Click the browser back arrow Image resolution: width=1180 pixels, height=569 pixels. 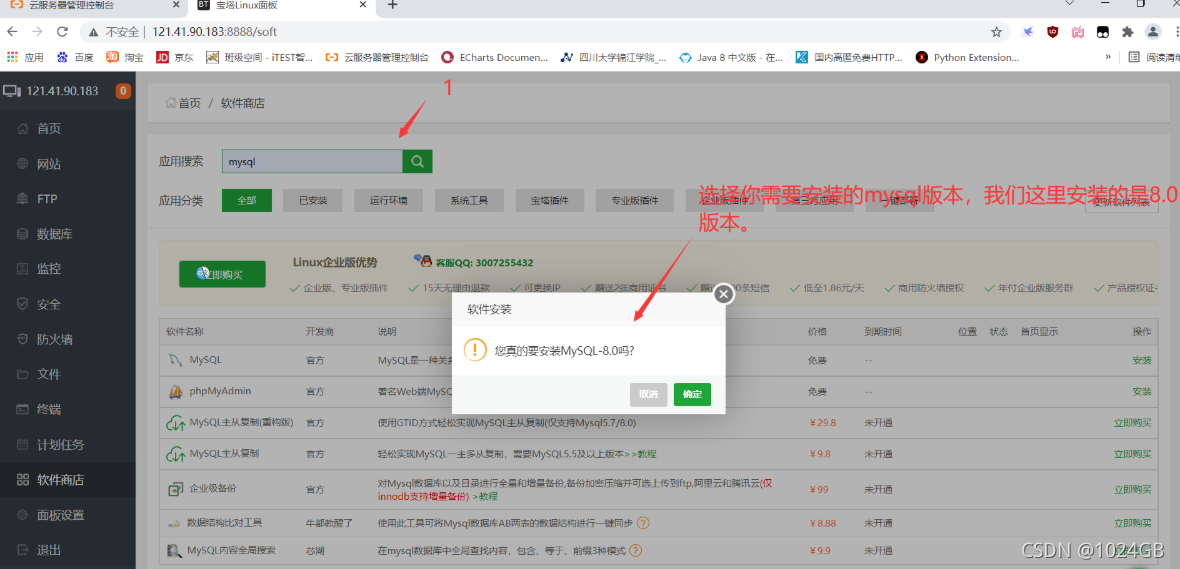coord(12,32)
